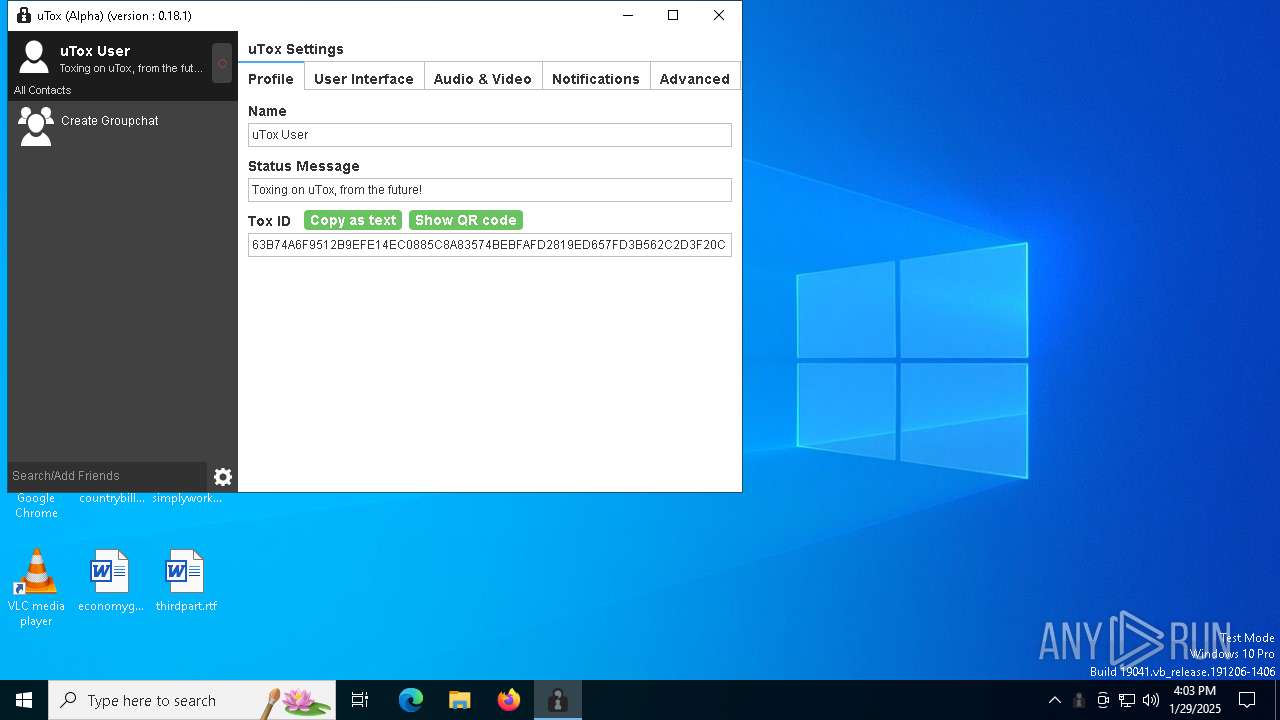Image resolution: width=1280 pixels, height=720 pixels.
Task: Click the network tray icon
Action: click(1127, 700)
